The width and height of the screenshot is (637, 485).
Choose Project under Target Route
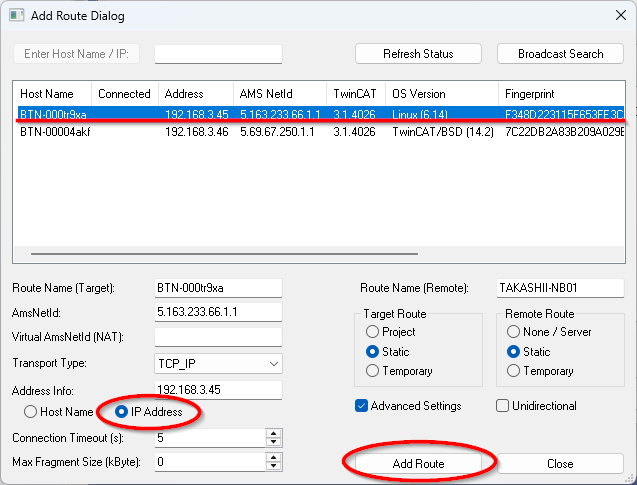click(x=373, y=332)
